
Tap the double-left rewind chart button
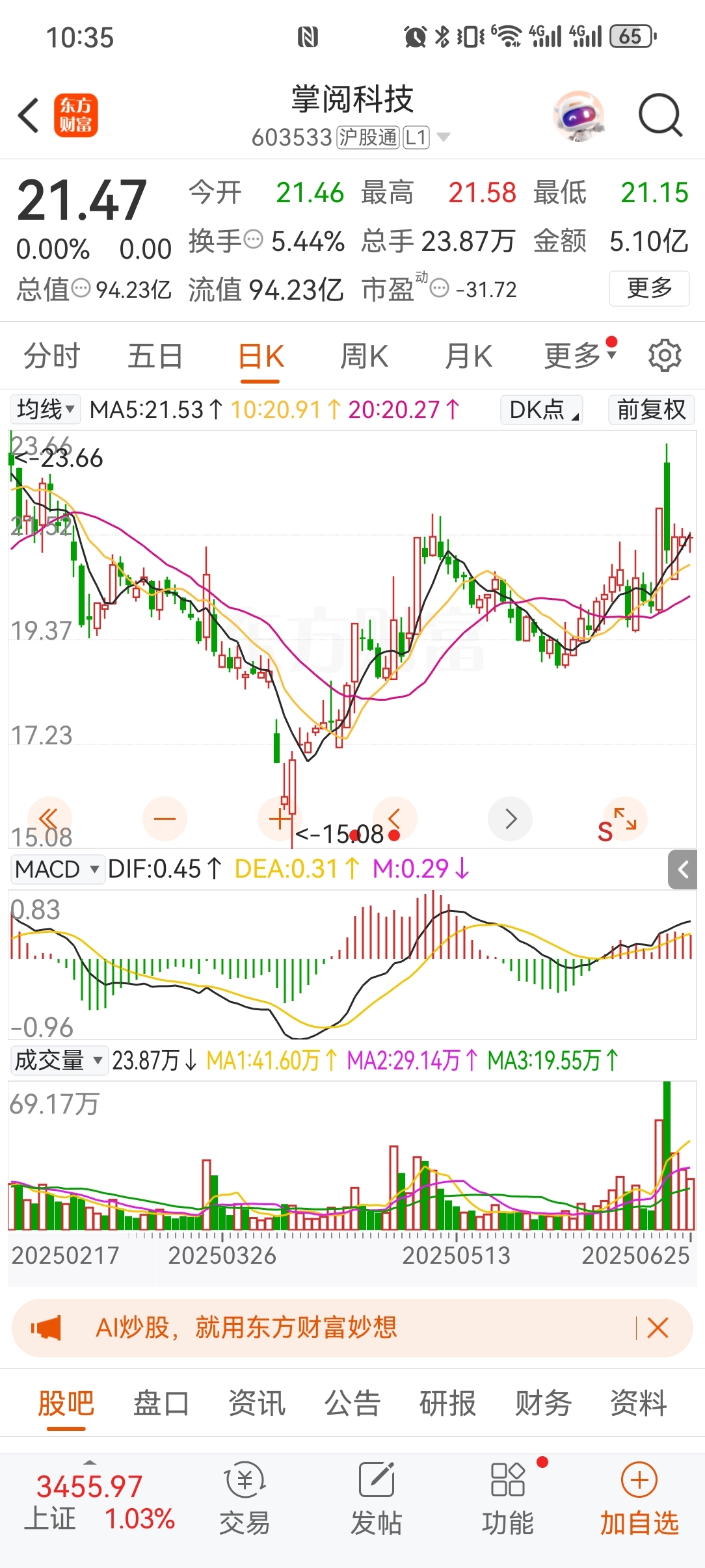(49, 818)
